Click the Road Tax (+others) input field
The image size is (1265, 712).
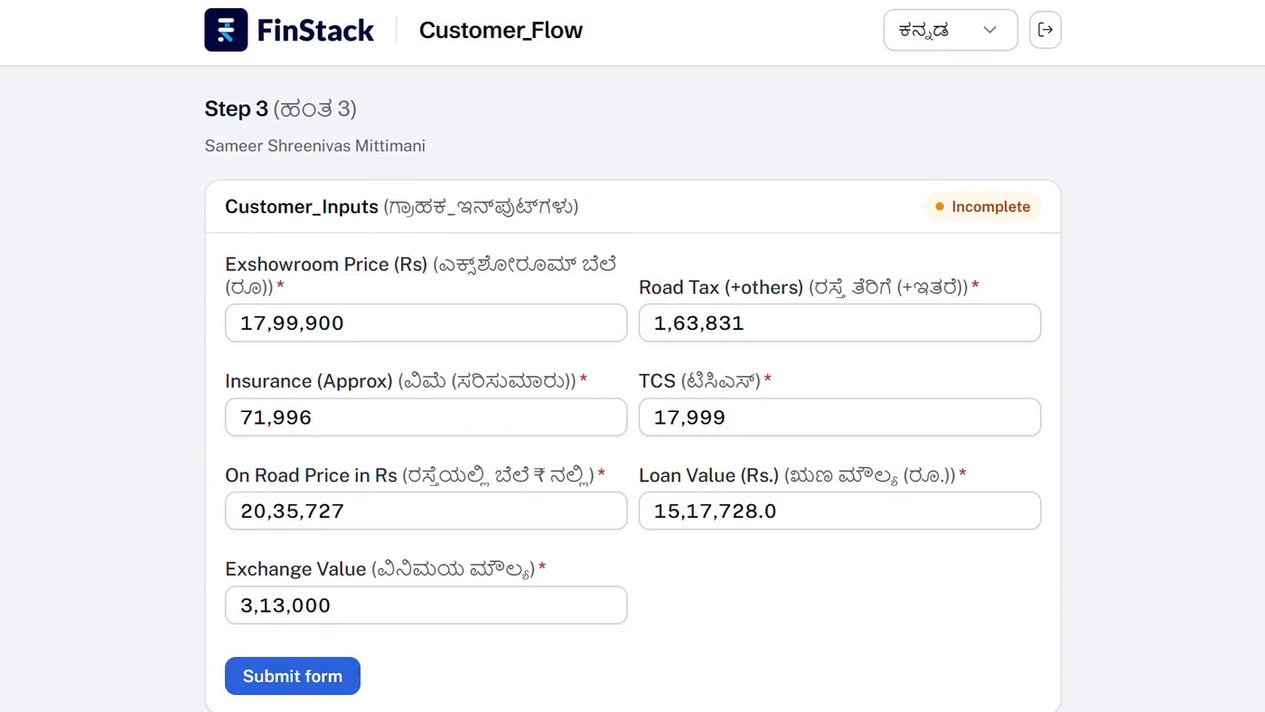840,323
